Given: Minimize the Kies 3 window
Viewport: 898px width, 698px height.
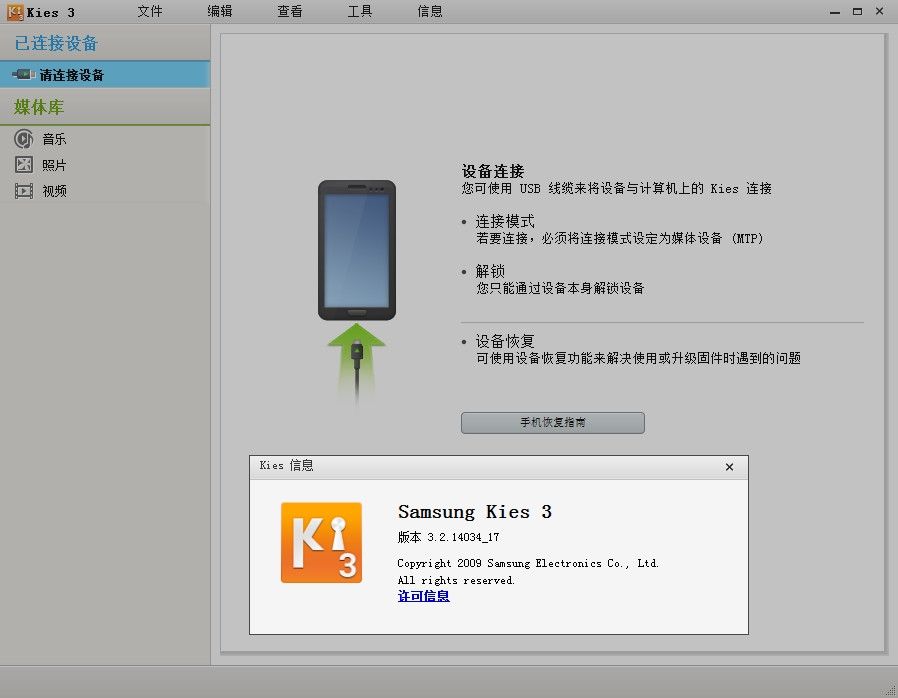Looking at the screenshot, I should click(835, 11).
